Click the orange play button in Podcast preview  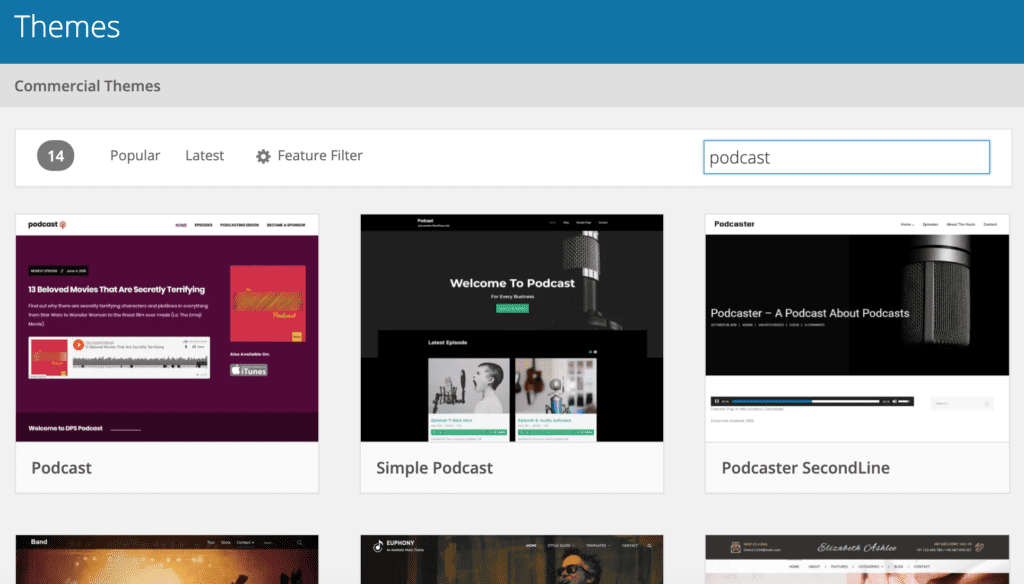78,345
